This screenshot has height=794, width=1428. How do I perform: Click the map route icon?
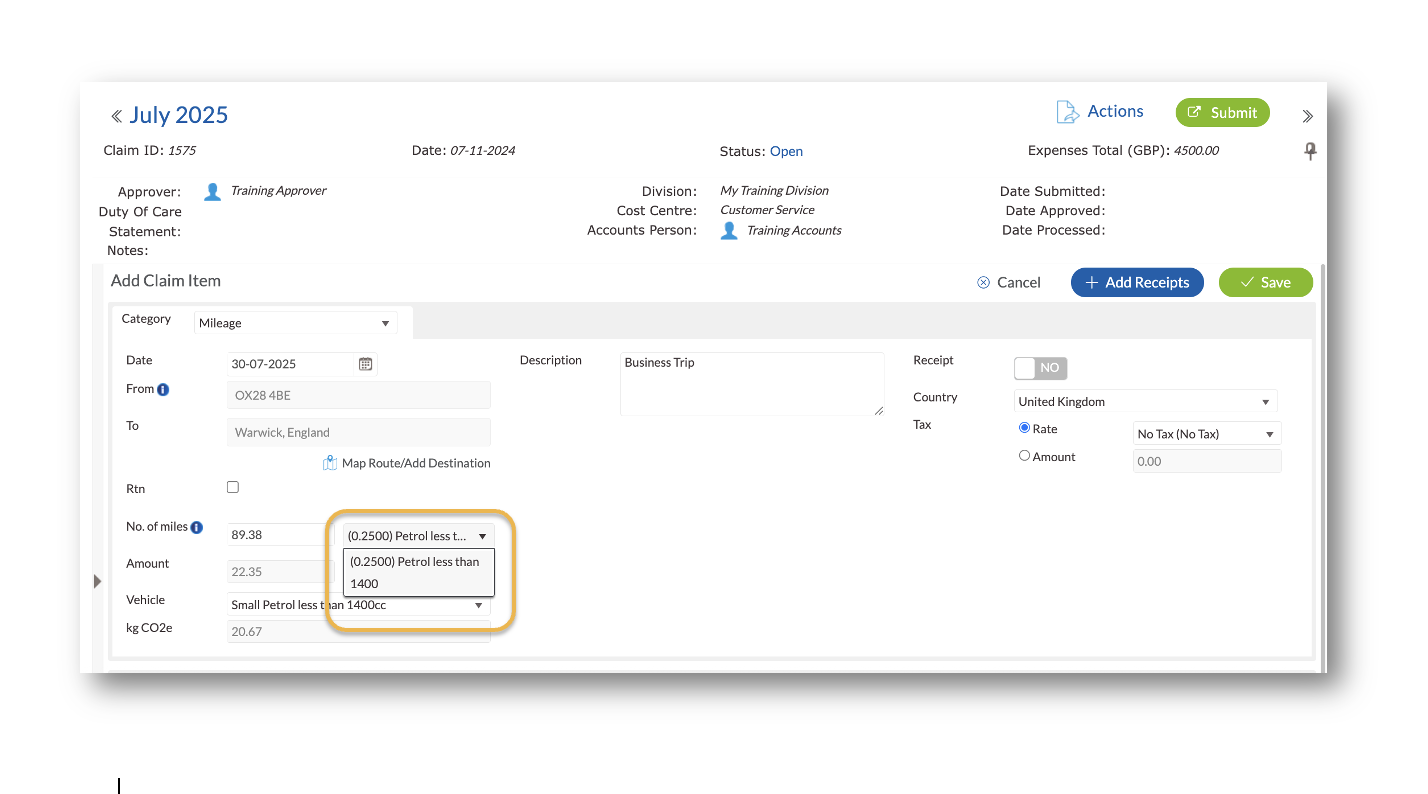click(330, 463)
